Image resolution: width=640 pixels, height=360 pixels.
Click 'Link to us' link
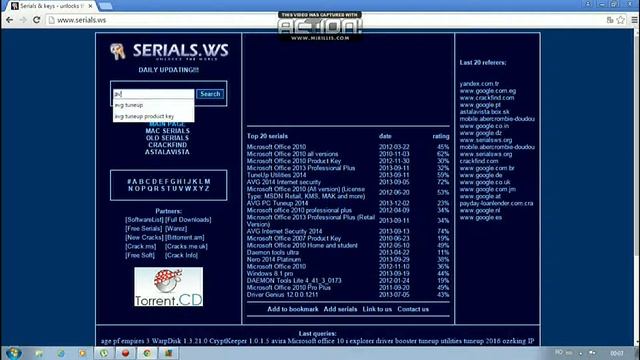(x=377, y=309)
